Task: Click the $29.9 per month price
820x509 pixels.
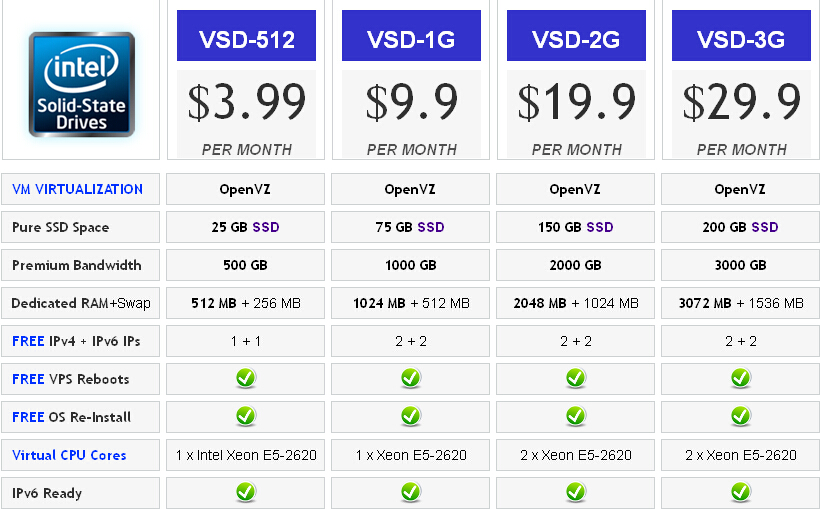Action: (x=741, y=114)
